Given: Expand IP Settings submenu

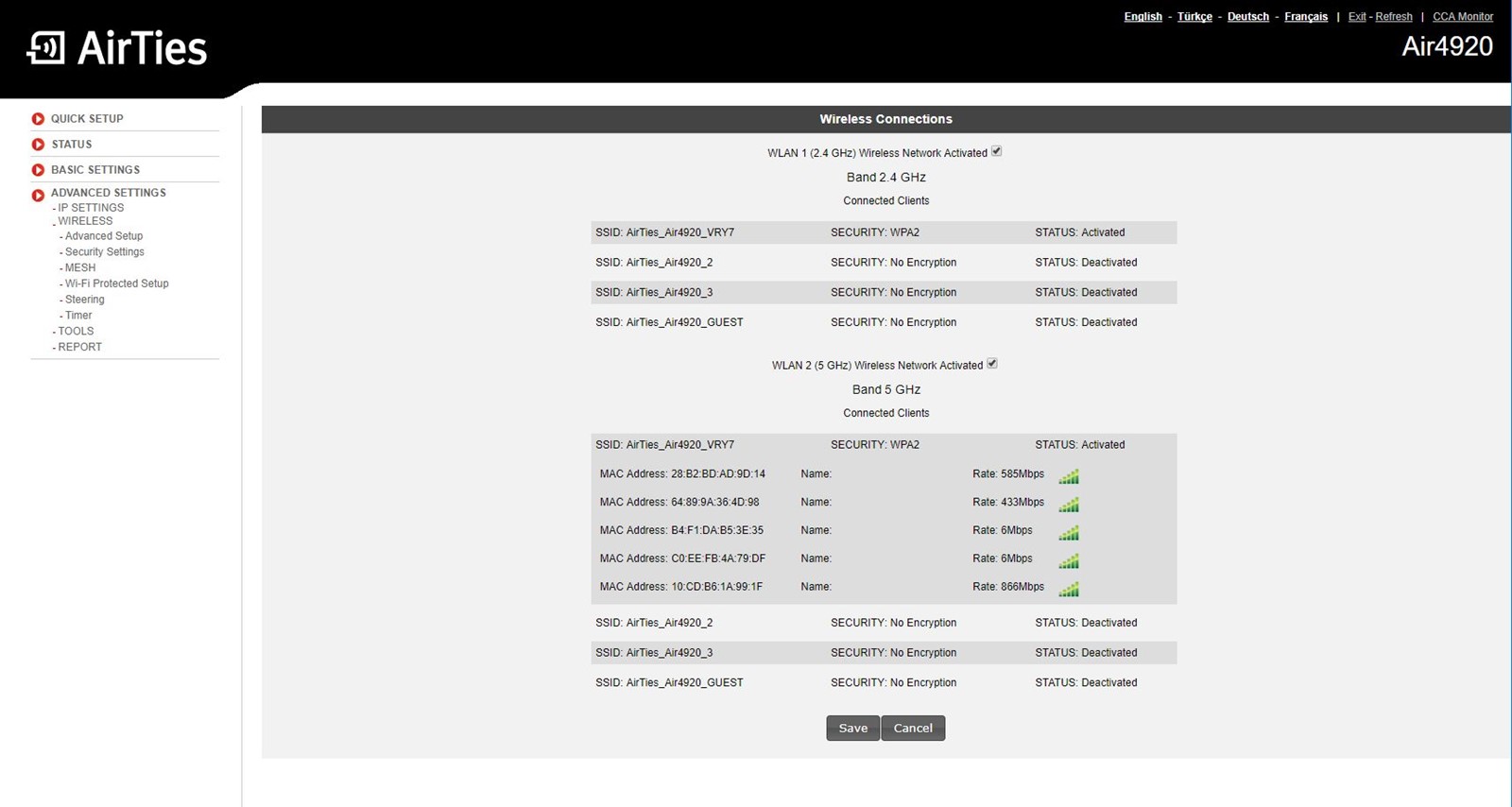Looking at the screenshot, I should point(91,208).
